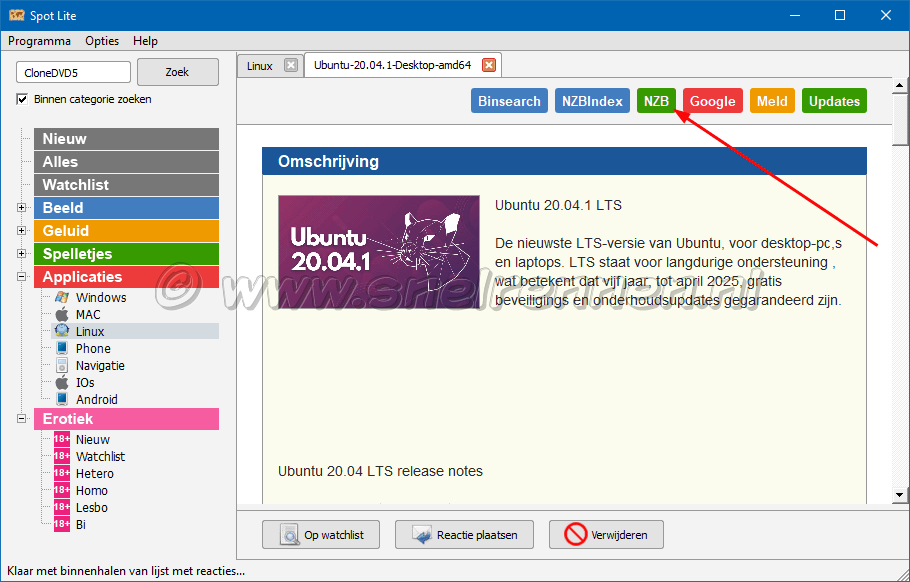Open the Opties menu
Image resolution: width=910 pixels, height=582 pixels.
click(x=102, y=41)
